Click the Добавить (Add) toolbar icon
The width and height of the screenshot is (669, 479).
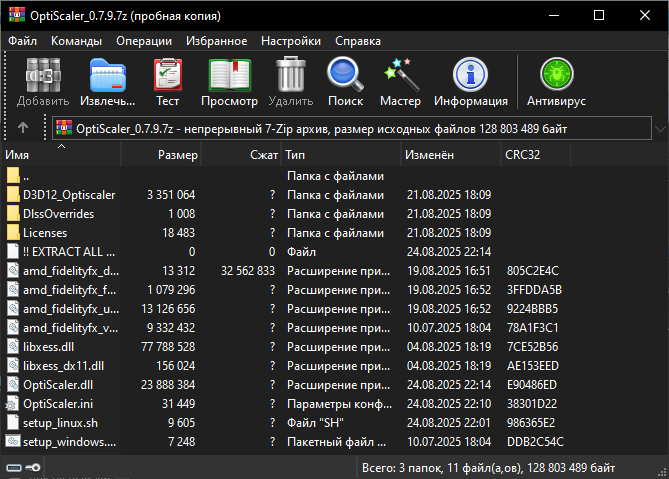coord(43,75)
